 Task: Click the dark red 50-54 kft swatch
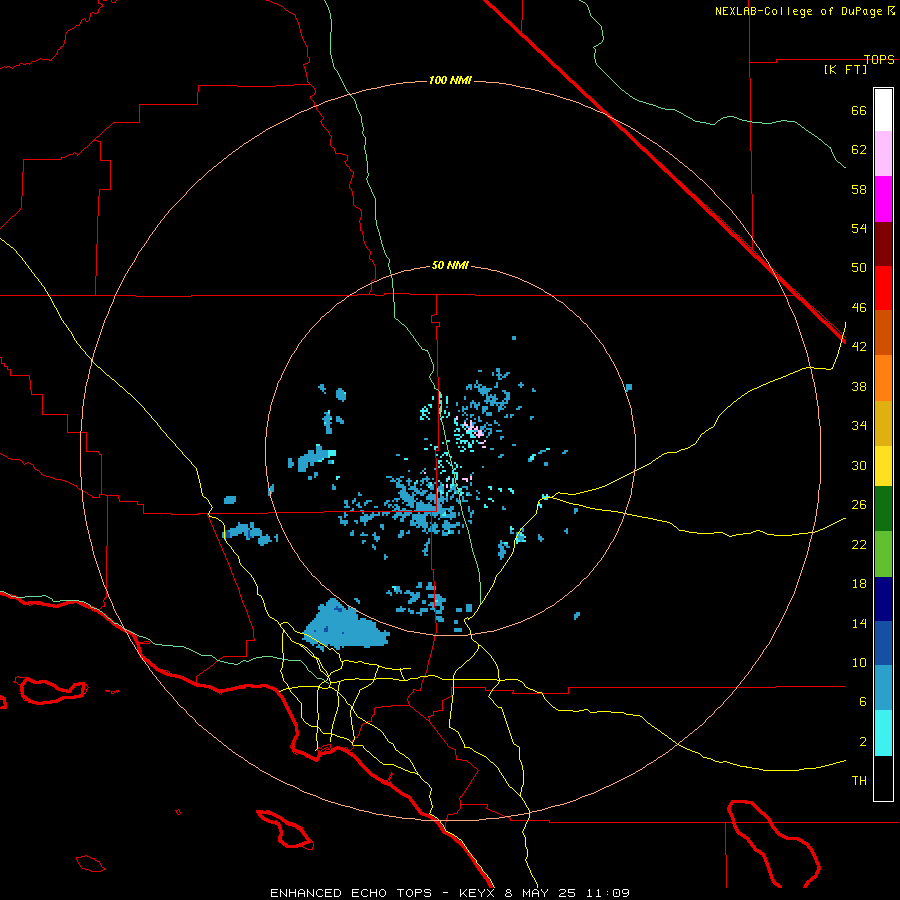(883, 243)
